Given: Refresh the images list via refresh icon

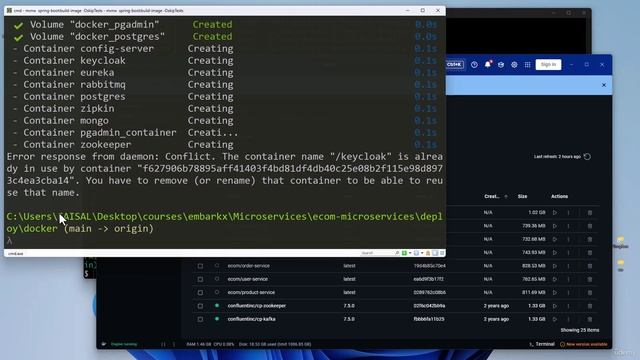Looking at the screenshot, I should click(x=587, y=156).
